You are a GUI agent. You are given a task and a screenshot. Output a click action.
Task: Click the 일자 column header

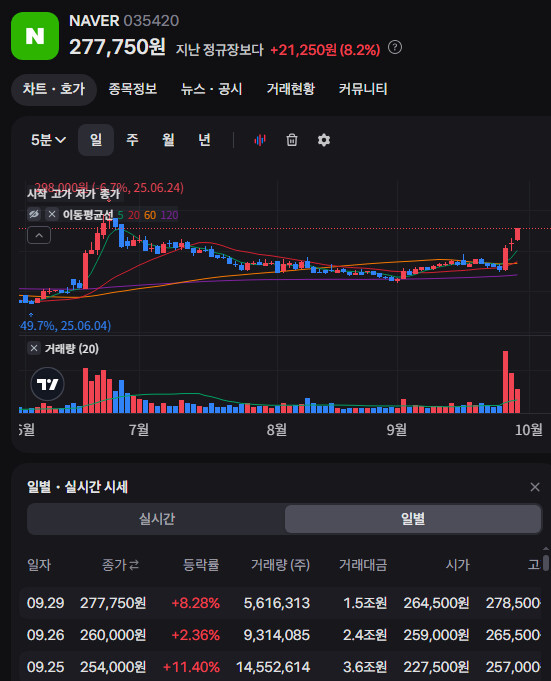tap(39, 565)
